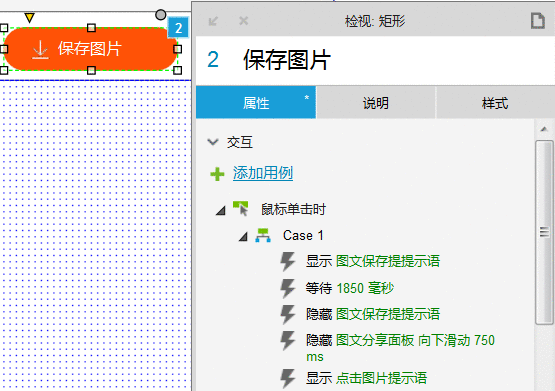Click the inspector vertical scrollbar thumb
This screenshot has width=555, height=391.
[544, 232]
